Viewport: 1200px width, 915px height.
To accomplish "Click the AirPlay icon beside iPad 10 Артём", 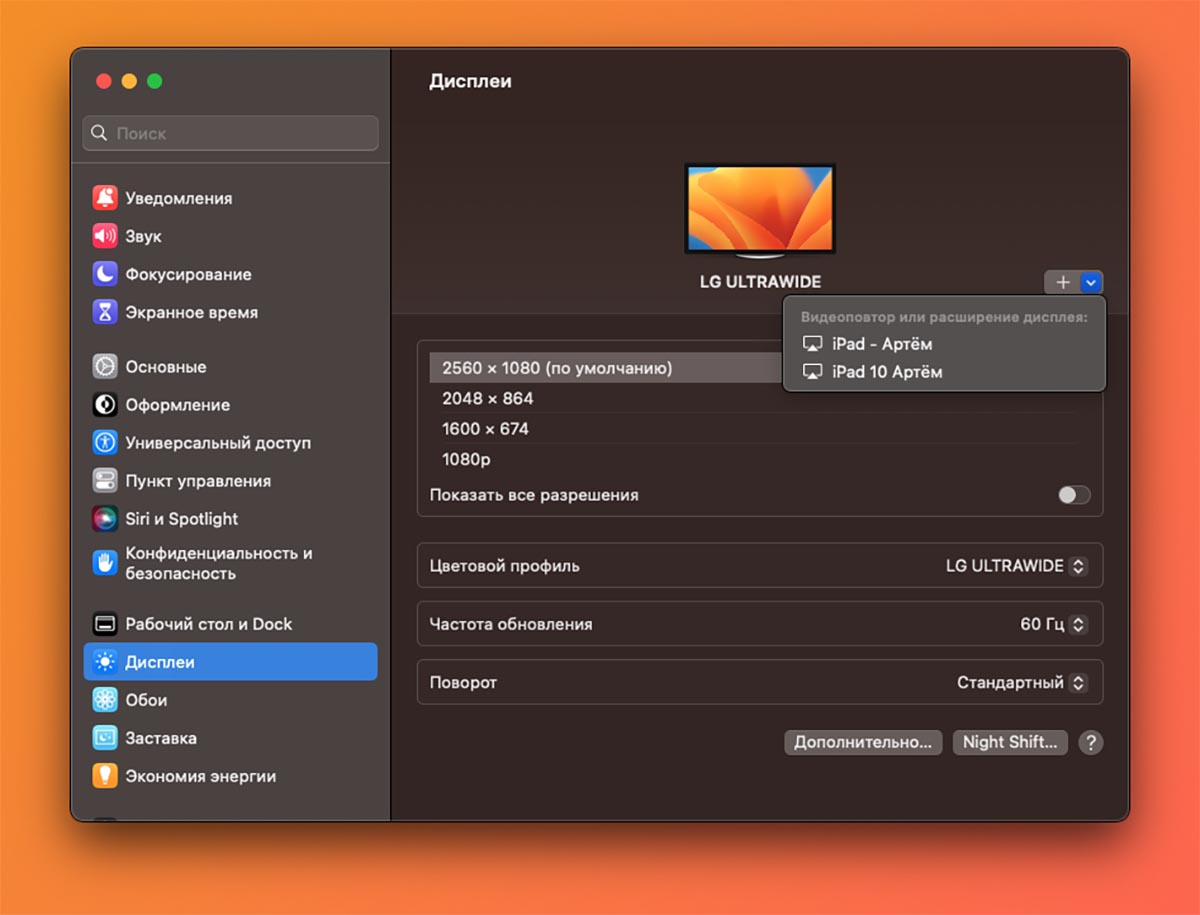I will click(813, 372).
